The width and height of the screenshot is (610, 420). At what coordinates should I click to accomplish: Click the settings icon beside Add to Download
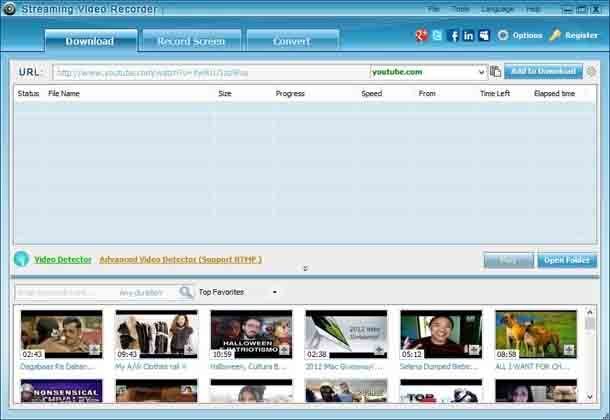(591, 72)
